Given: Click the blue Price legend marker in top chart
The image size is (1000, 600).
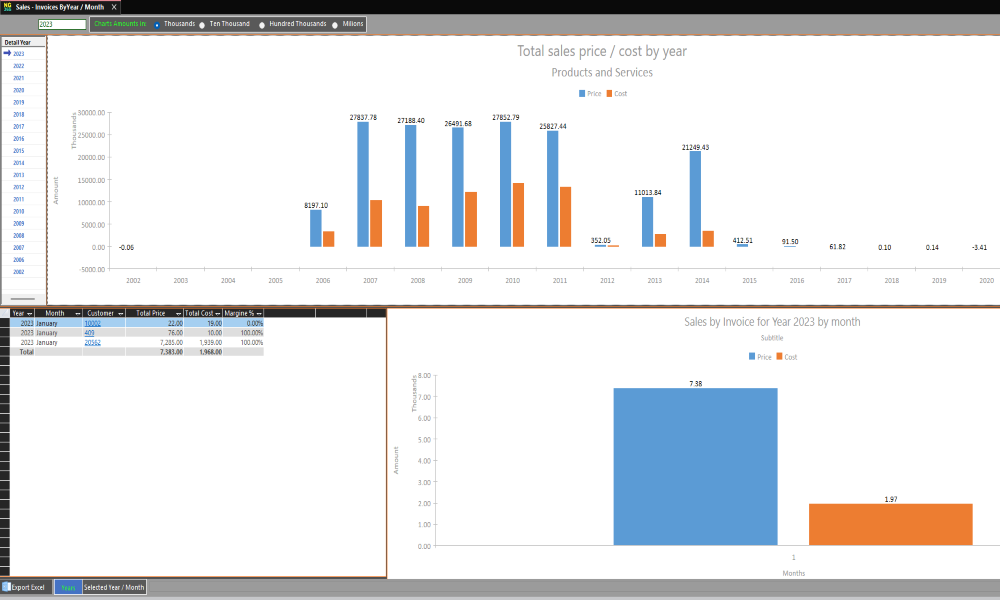Looking at the screenshot, I should 582,93.
